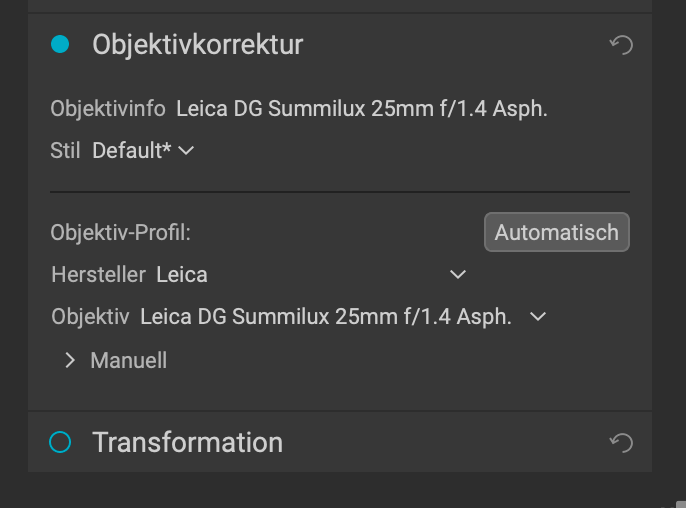Viewport: 686px width, 508px height.
Task: Click the Objektiv-Profil label
Action: [x=121, y=232]
